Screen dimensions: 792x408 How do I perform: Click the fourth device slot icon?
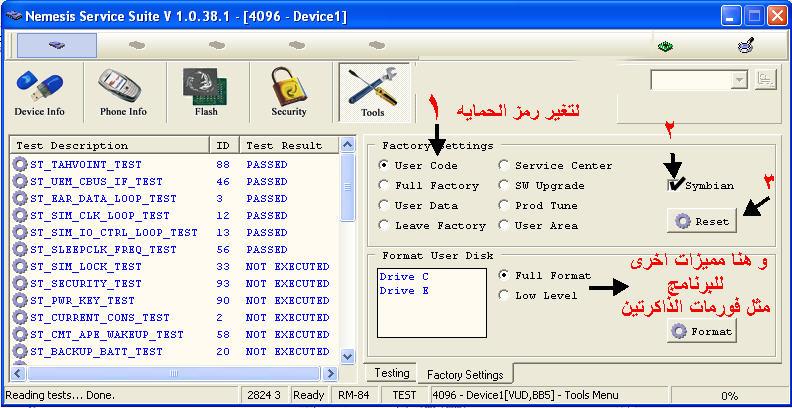pos(297,45)
